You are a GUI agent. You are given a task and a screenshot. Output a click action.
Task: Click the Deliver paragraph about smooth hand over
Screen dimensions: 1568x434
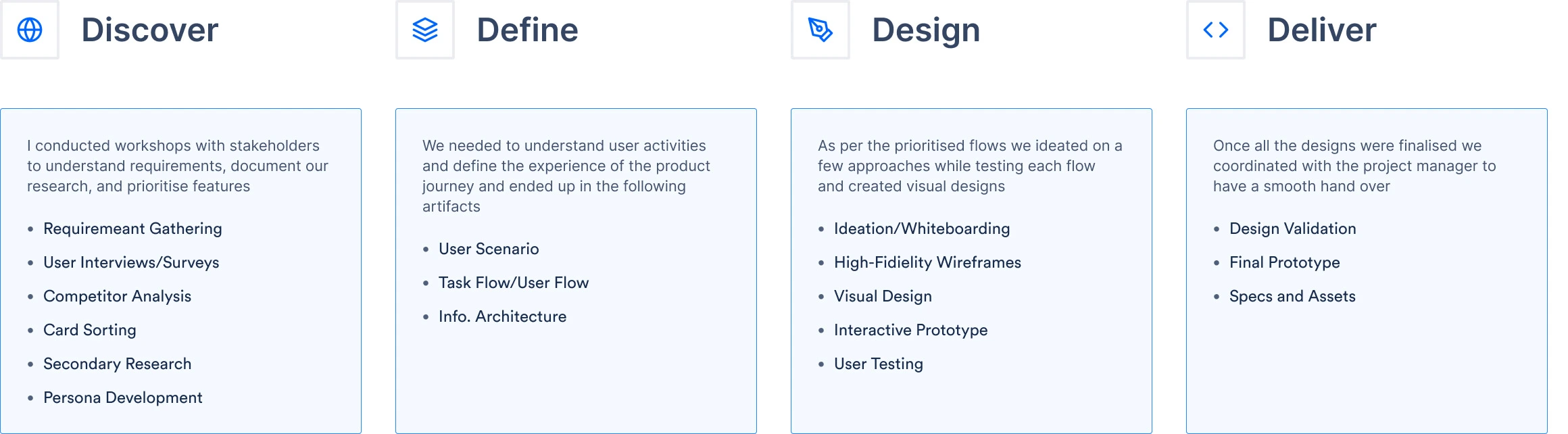tap(1354, 166)
